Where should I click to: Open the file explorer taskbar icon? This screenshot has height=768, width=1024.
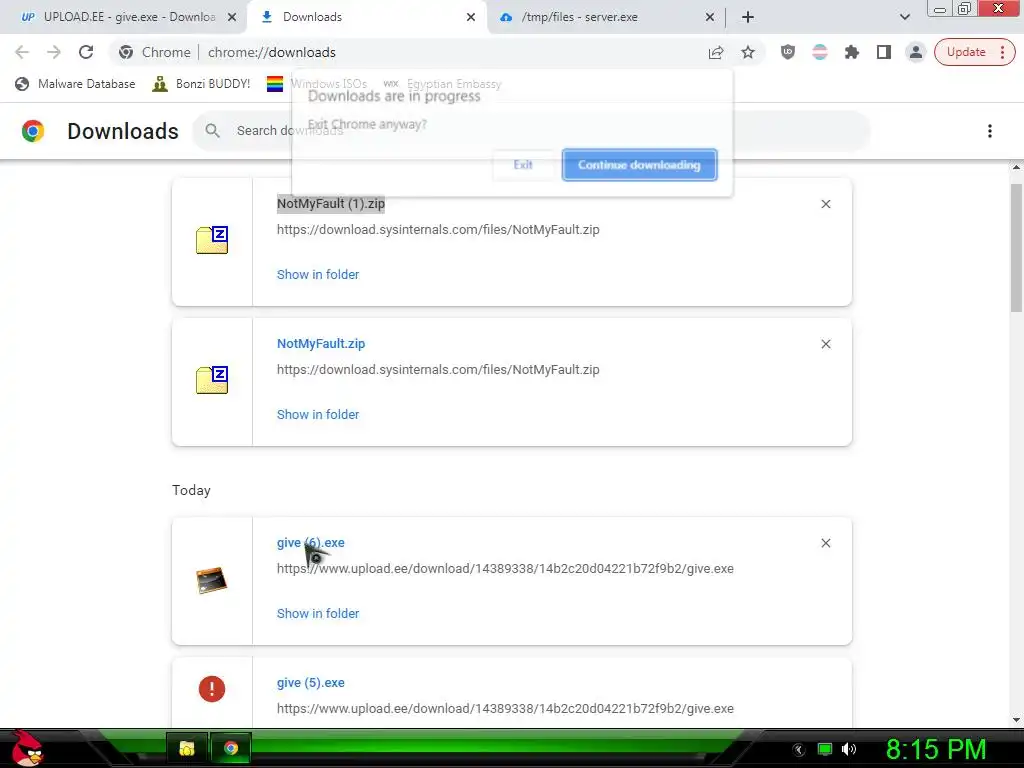187,748
